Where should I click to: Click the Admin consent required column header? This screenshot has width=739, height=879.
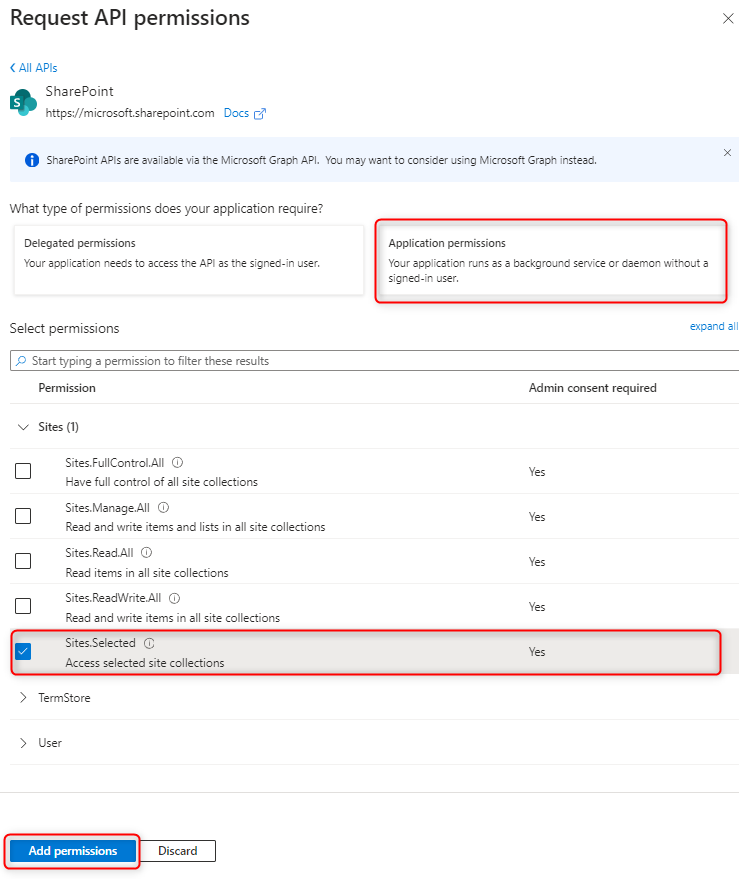(593, 388)
